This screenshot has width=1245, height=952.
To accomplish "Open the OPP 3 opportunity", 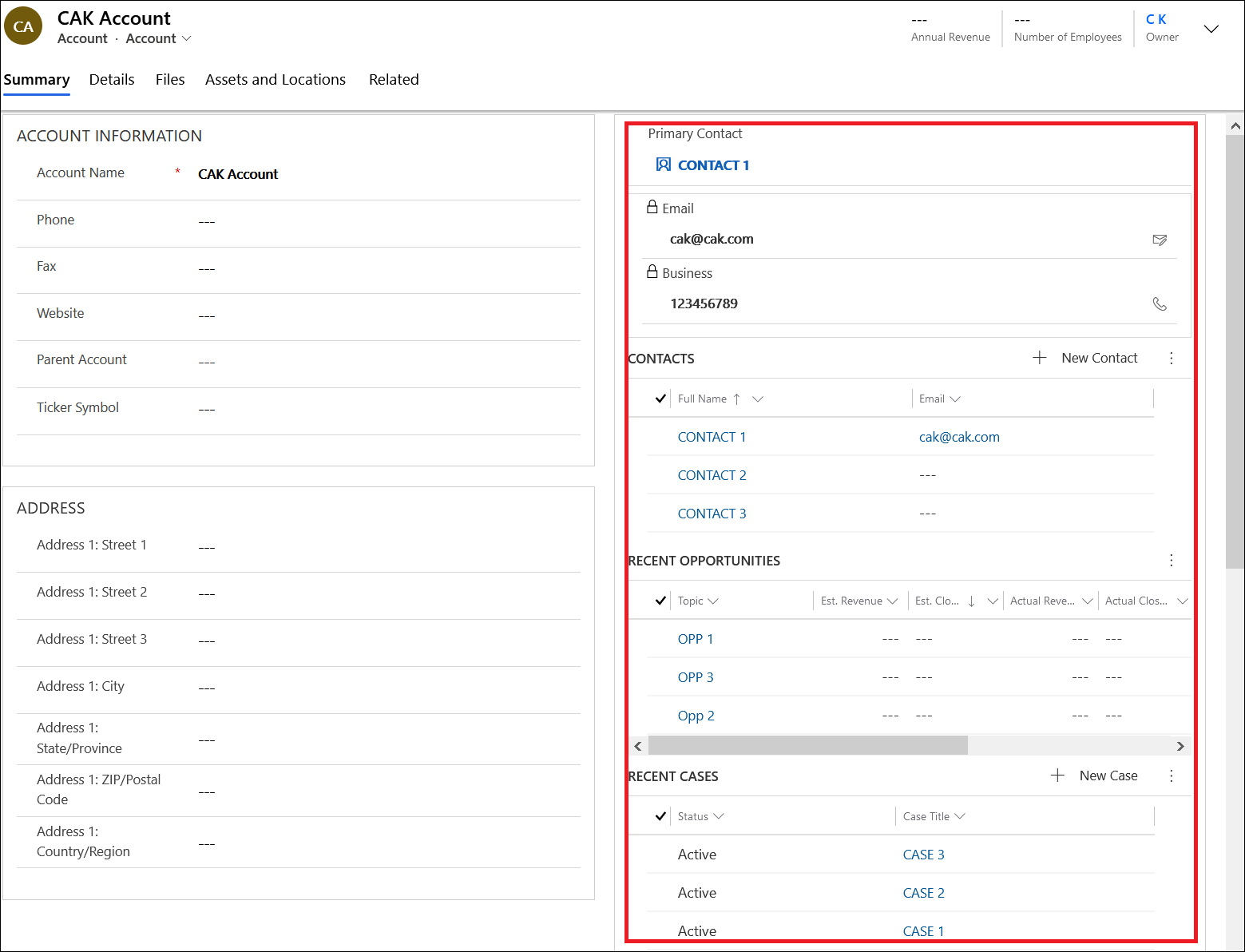I will (696, 677).
